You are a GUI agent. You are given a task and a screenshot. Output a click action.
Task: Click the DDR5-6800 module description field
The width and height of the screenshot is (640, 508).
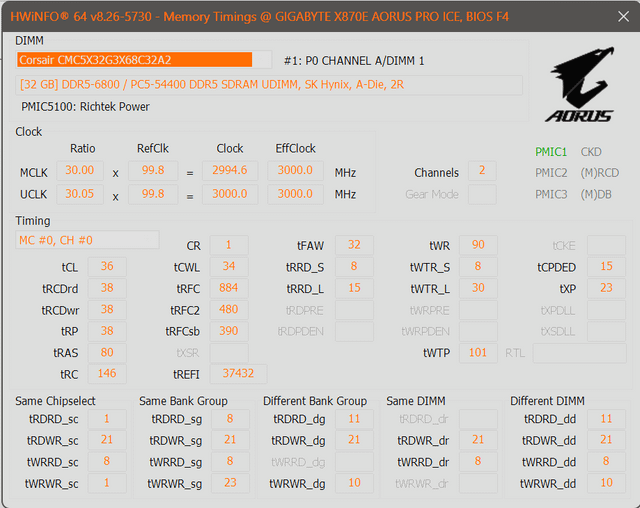[x=269, y=85]
